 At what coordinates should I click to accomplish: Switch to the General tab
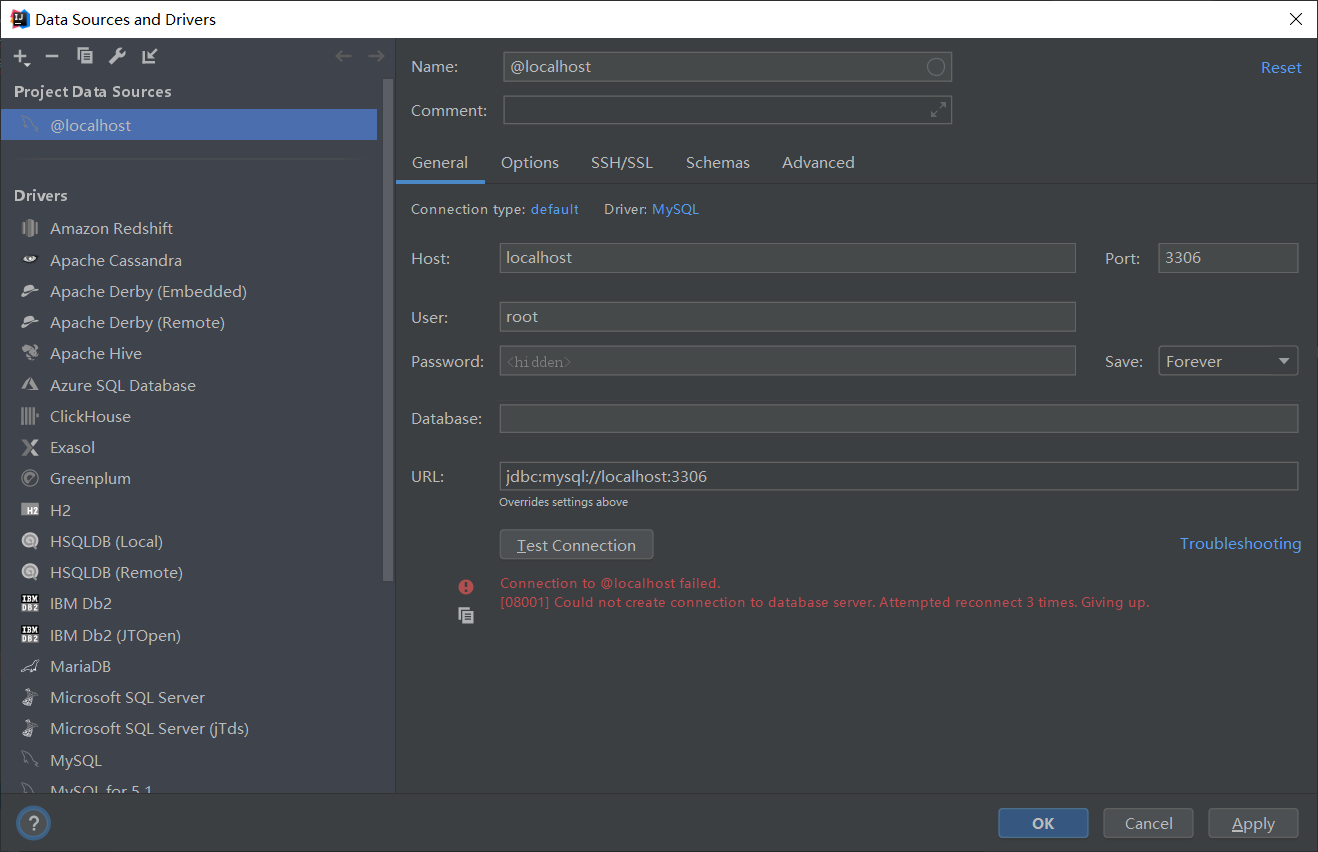point(440,162)
